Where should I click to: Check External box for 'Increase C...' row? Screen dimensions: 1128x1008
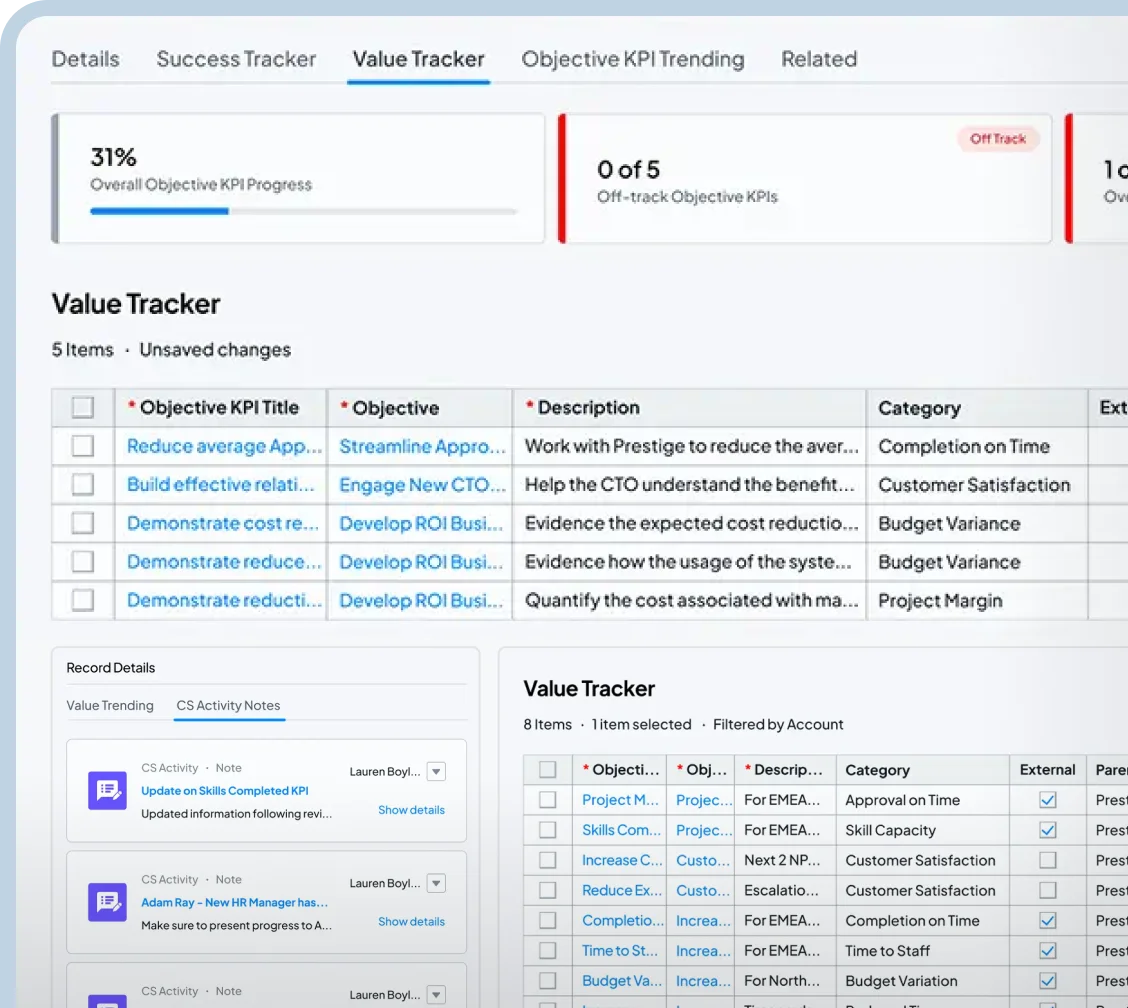1047,860
